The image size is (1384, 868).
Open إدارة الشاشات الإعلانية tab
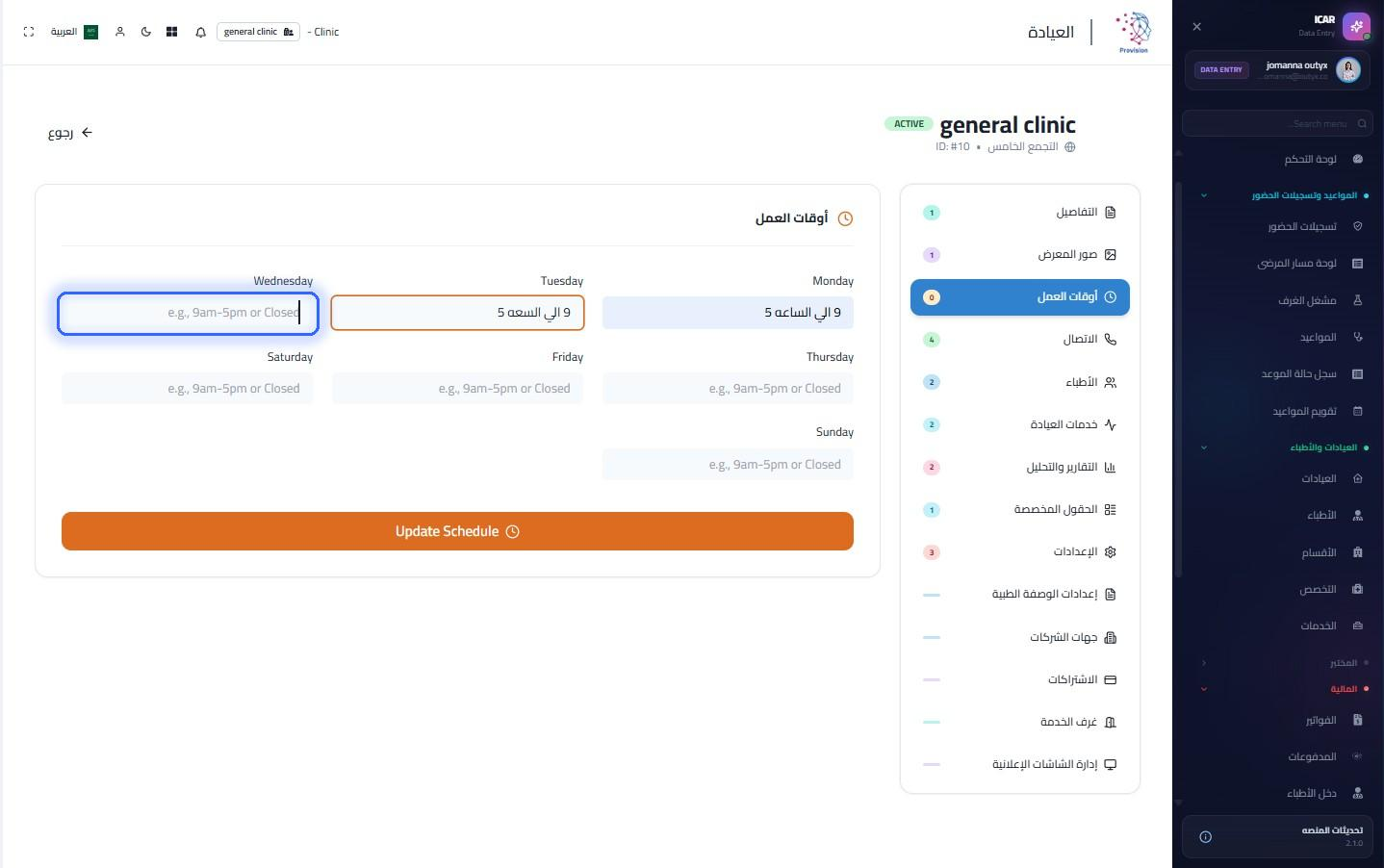[1020, 764]
